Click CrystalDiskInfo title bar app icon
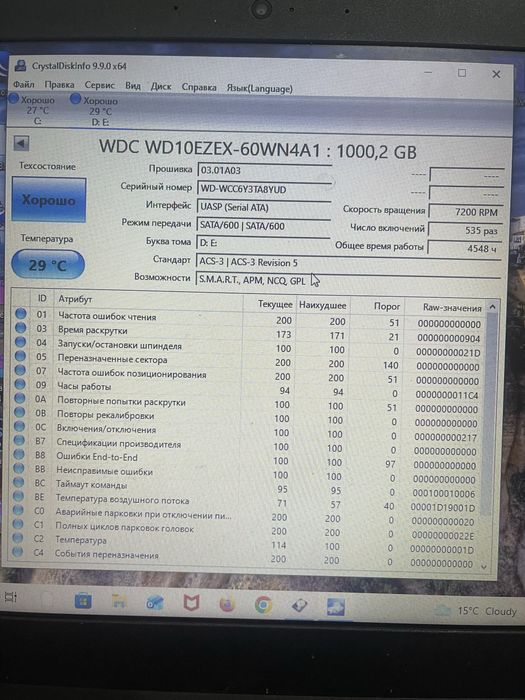 [x=20, y=66]
